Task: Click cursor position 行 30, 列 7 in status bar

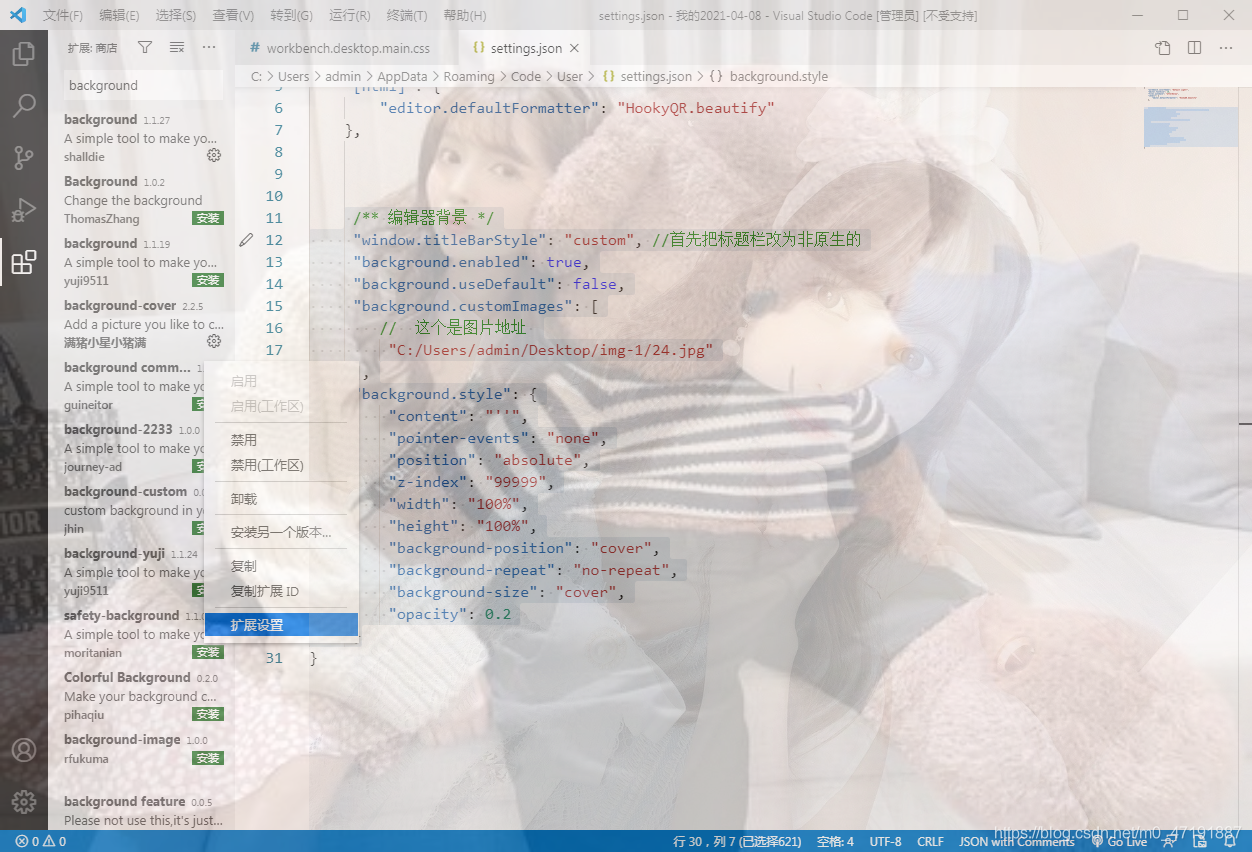Action: click(737, 841)
